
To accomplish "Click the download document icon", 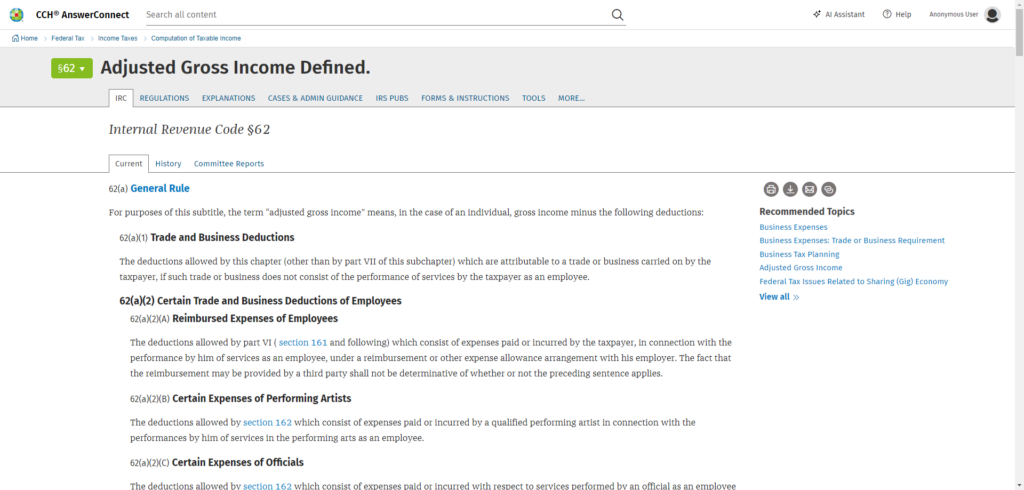I will click(x=790, y=189).
